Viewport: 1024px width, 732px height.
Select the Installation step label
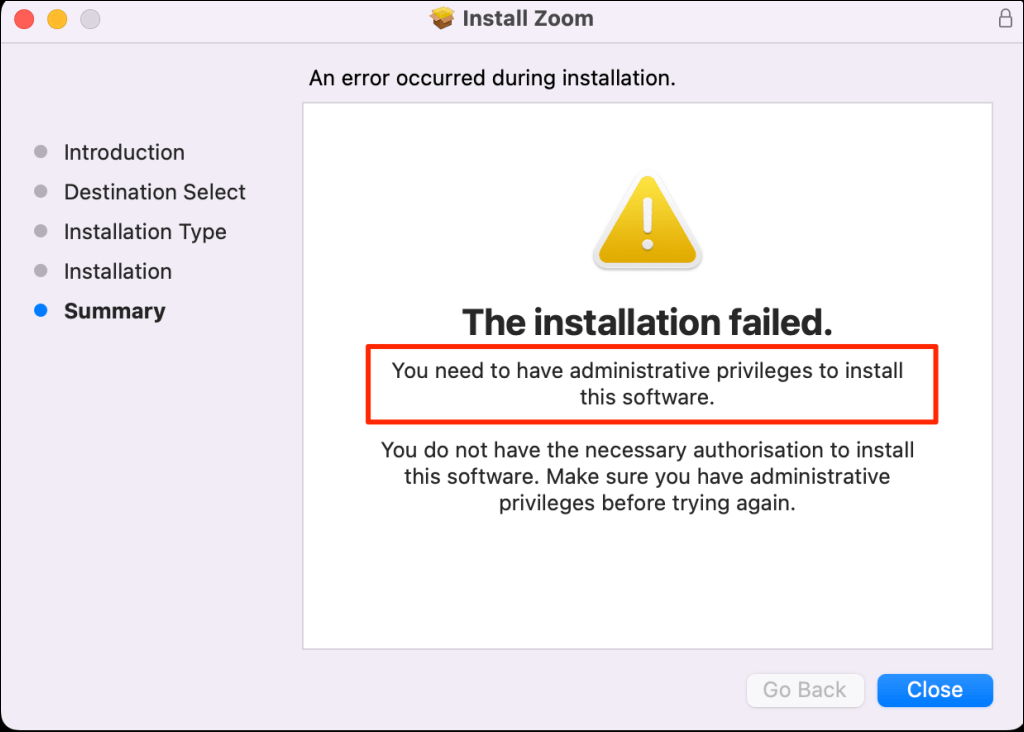pyautogui.click(x=118, y=271)
